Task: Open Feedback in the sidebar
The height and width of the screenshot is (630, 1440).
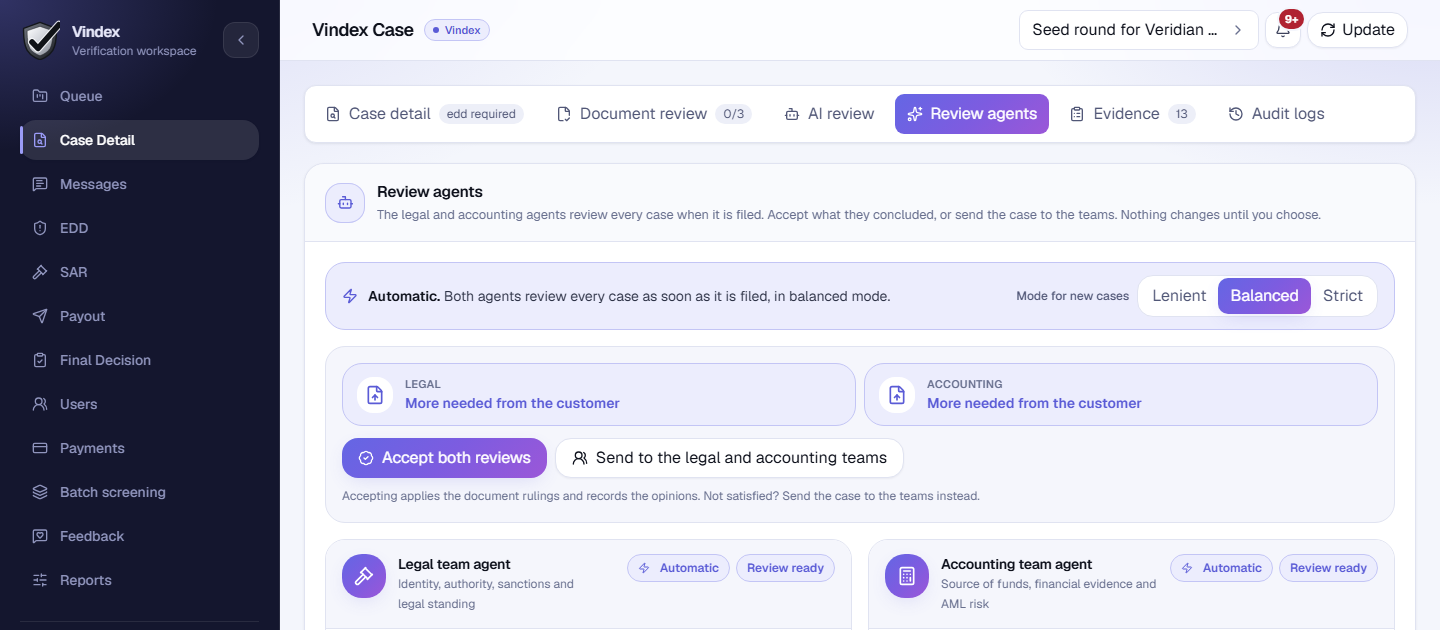Action: coord(139,536)
